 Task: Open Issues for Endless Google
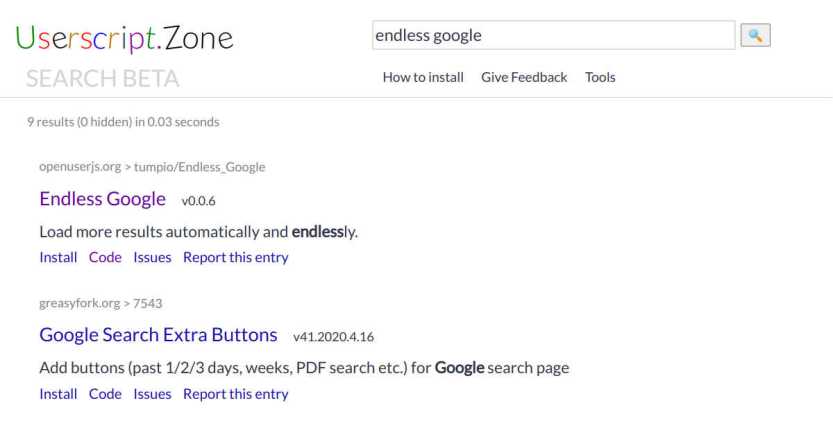(x=152, y=257)
